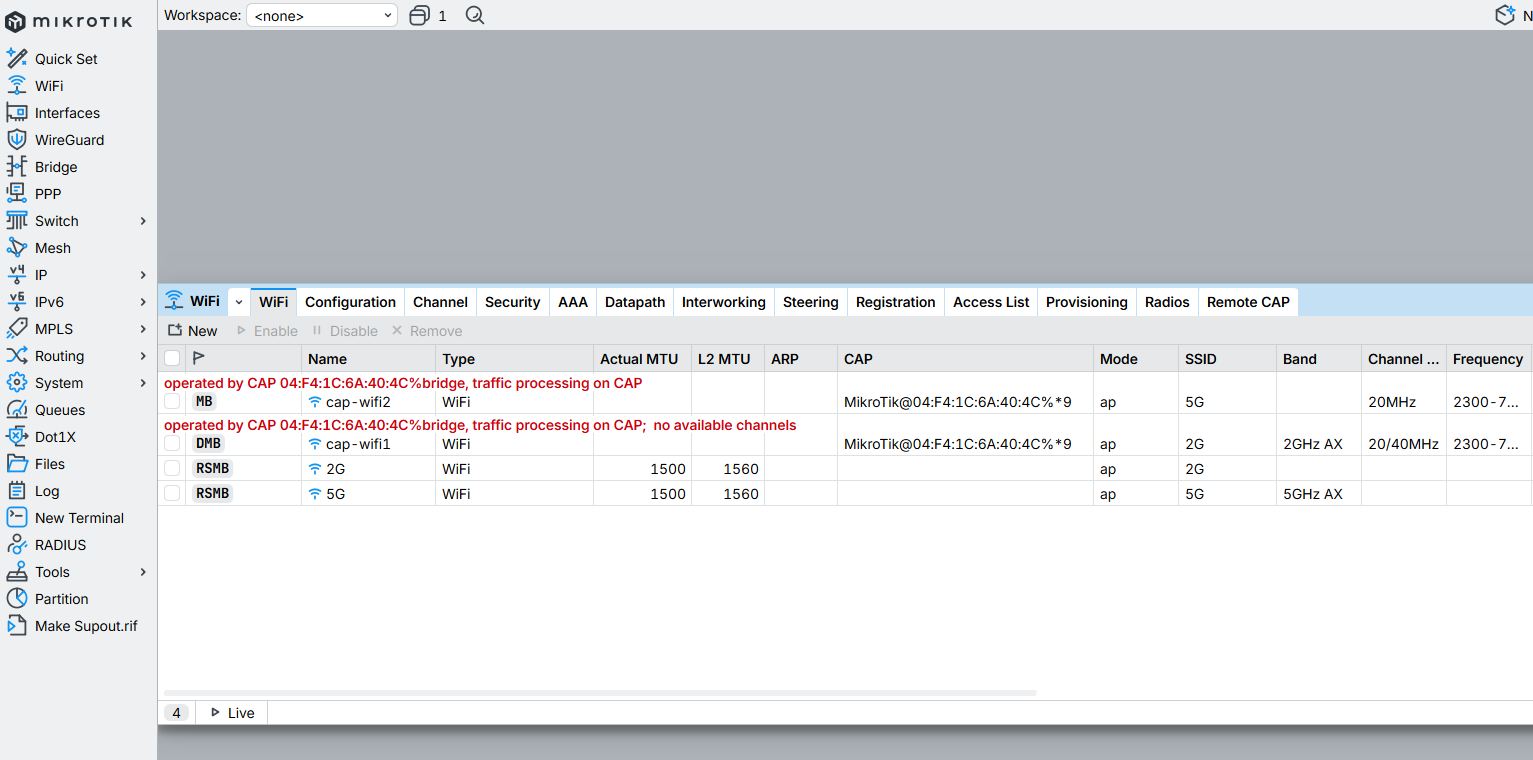Open WireGuard shield icon

17,139
